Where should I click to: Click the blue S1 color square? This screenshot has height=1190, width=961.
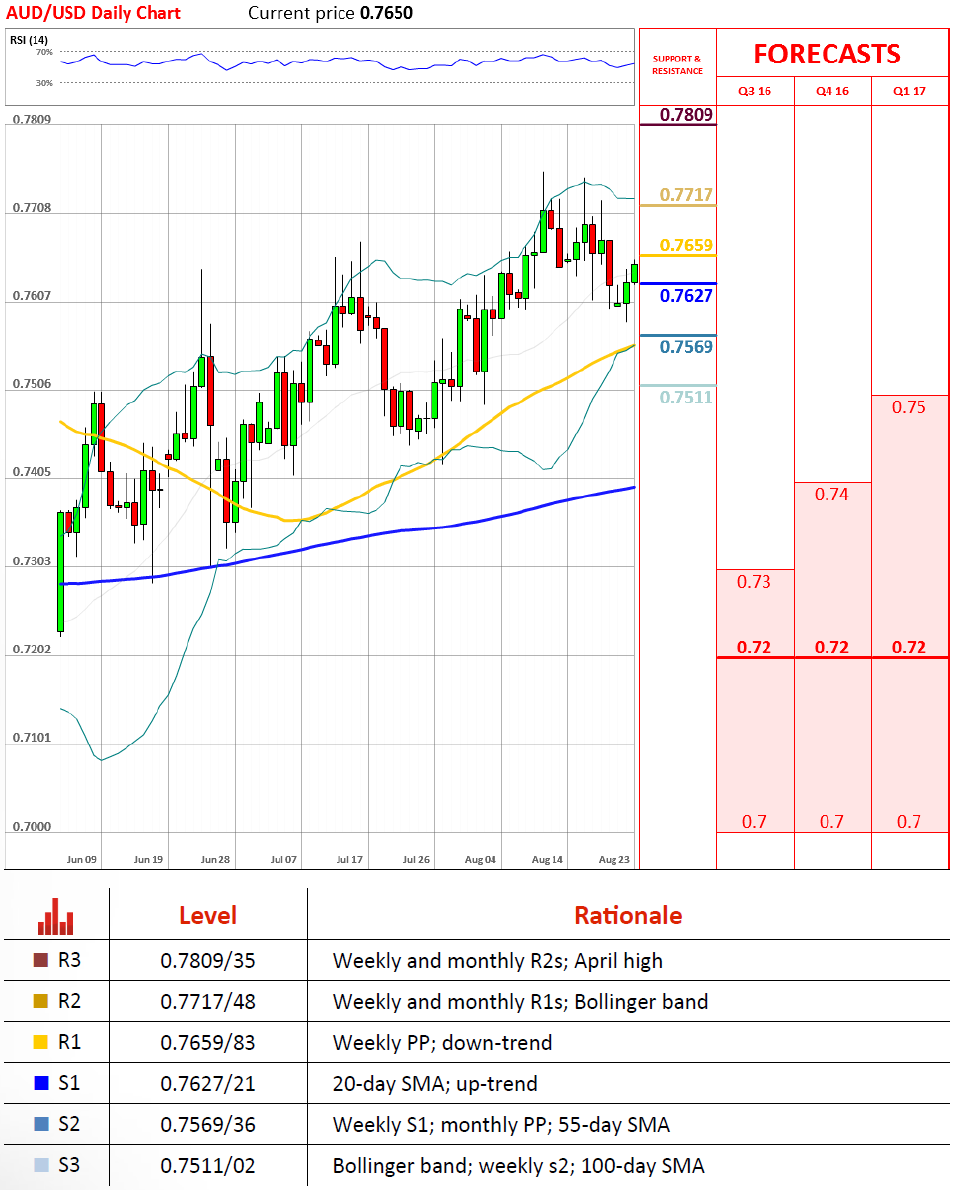click(x=41, y=1084)
